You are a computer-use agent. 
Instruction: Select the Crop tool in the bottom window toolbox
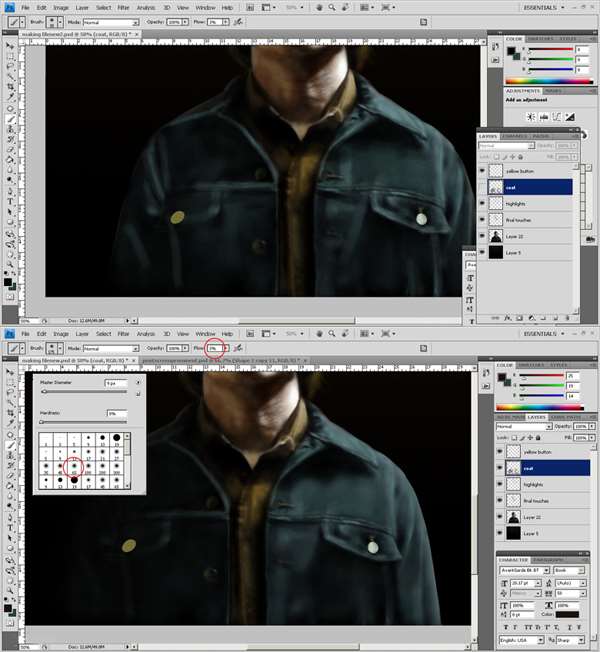point(10,413)
